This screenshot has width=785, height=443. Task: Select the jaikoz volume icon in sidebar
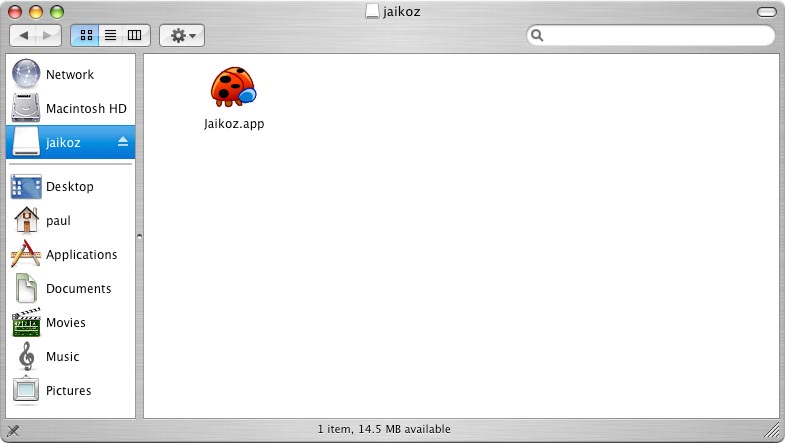[x=26, y=142]
